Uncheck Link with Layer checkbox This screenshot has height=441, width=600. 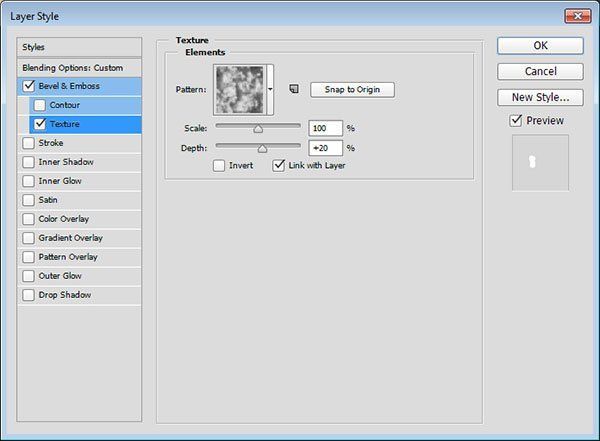pyautogui.click(x=279, y=165)
